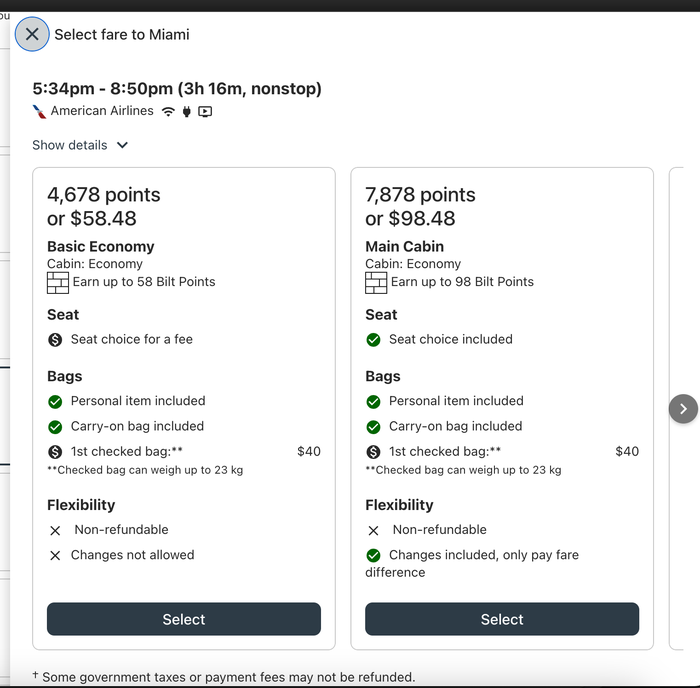The width and height of the screenshot is (700, 688).
Task: Click the American Airlines logo icon
Action: click(x=39, y=111)
